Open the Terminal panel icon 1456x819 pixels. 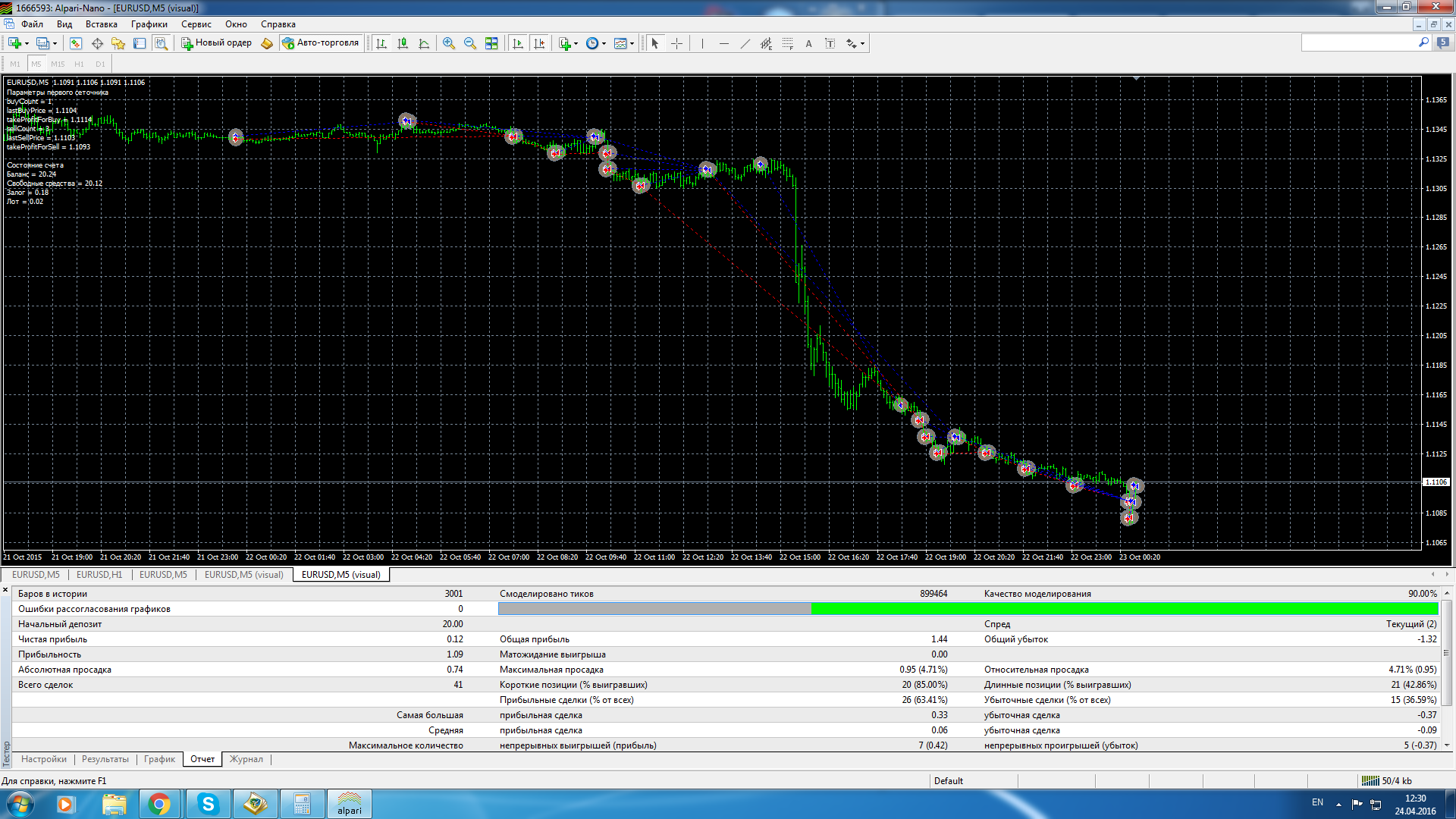pyautogui.click(x=140, y=43)
